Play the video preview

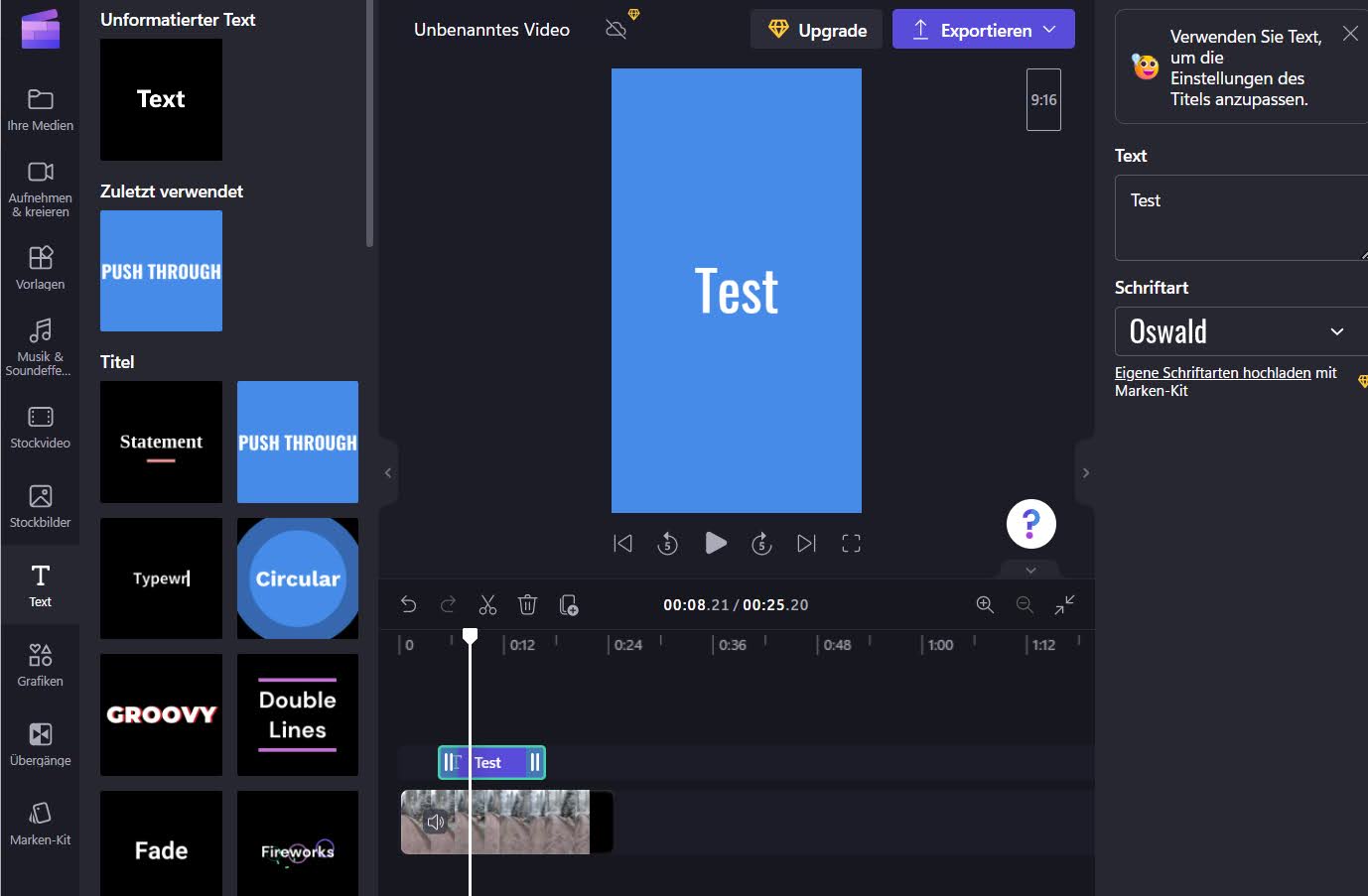(715, 543)
